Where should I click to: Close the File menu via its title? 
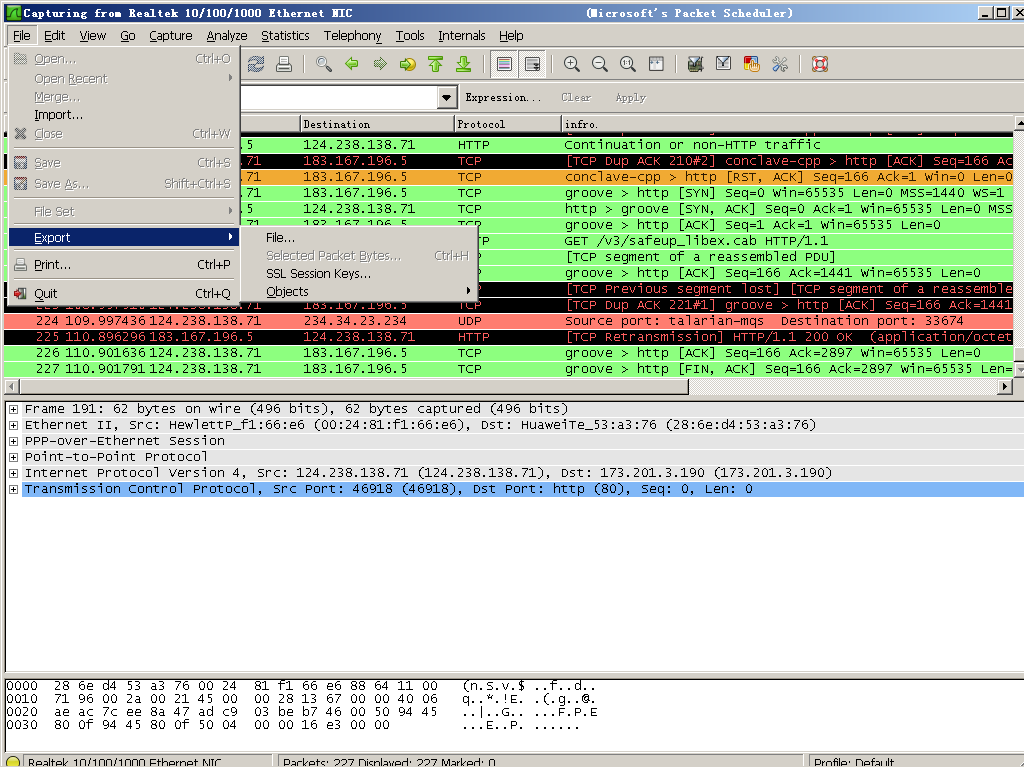click(x=22, y=36)
